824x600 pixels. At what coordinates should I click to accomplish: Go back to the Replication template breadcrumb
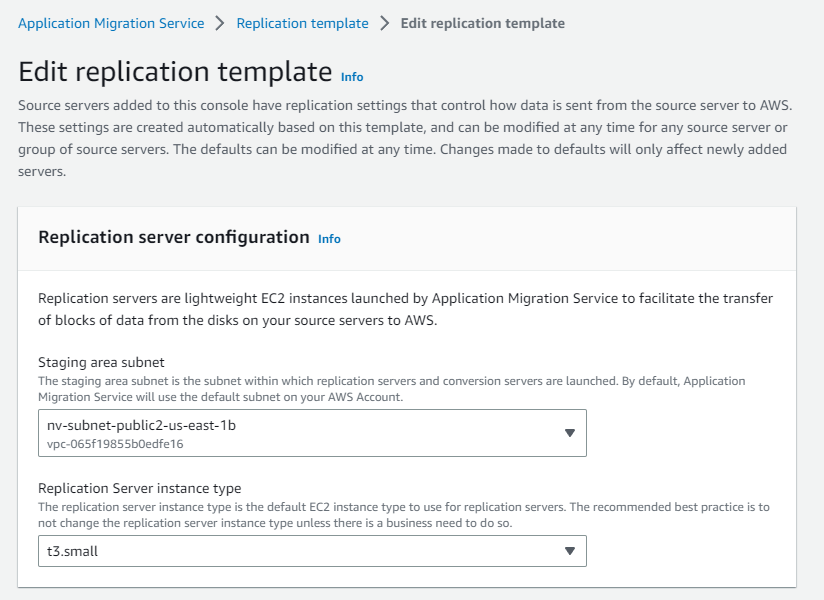click(302, 23)
